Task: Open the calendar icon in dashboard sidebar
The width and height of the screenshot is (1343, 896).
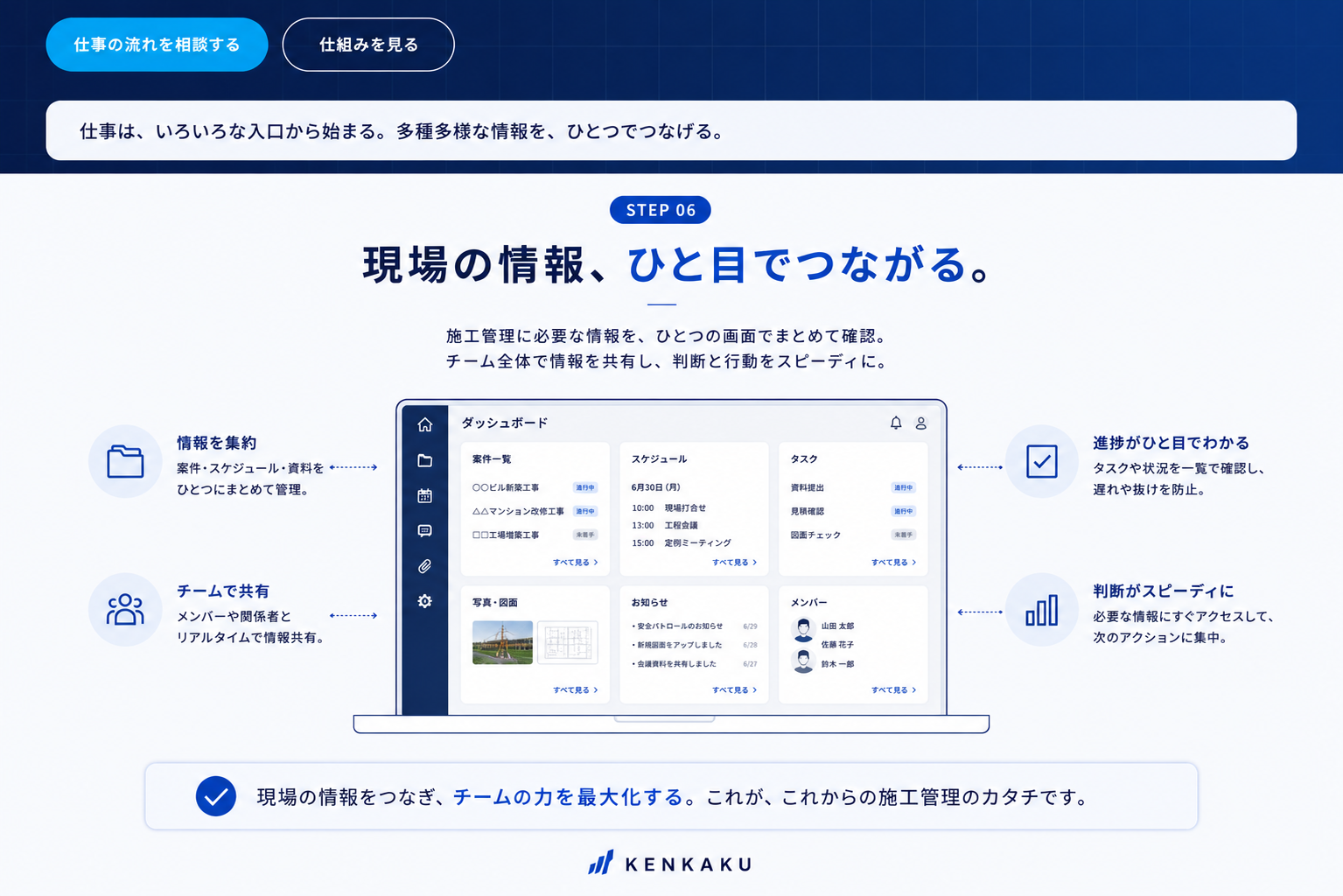Action: pyautogui.click(x=425, y=495)
